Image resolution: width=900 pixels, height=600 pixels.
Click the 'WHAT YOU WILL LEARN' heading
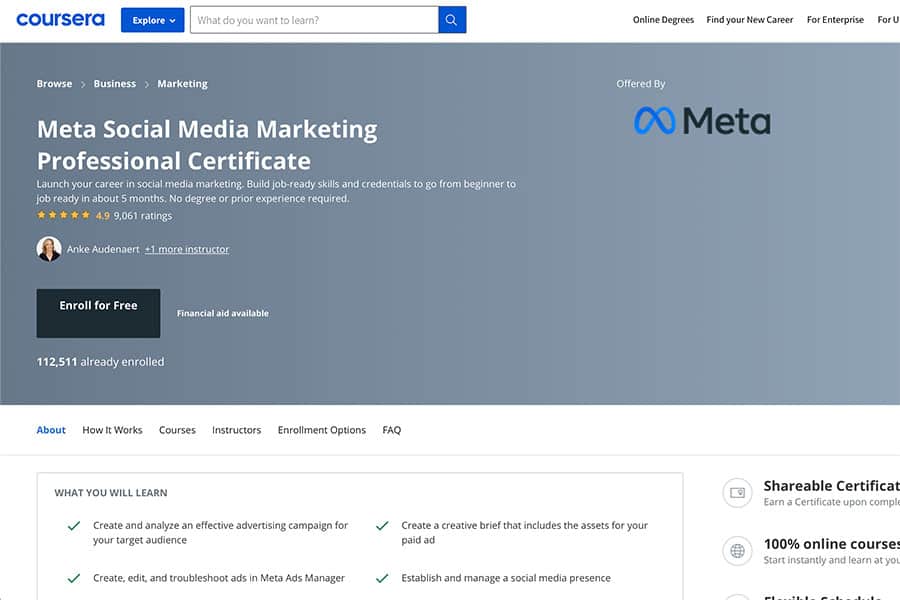click(111, 493)
